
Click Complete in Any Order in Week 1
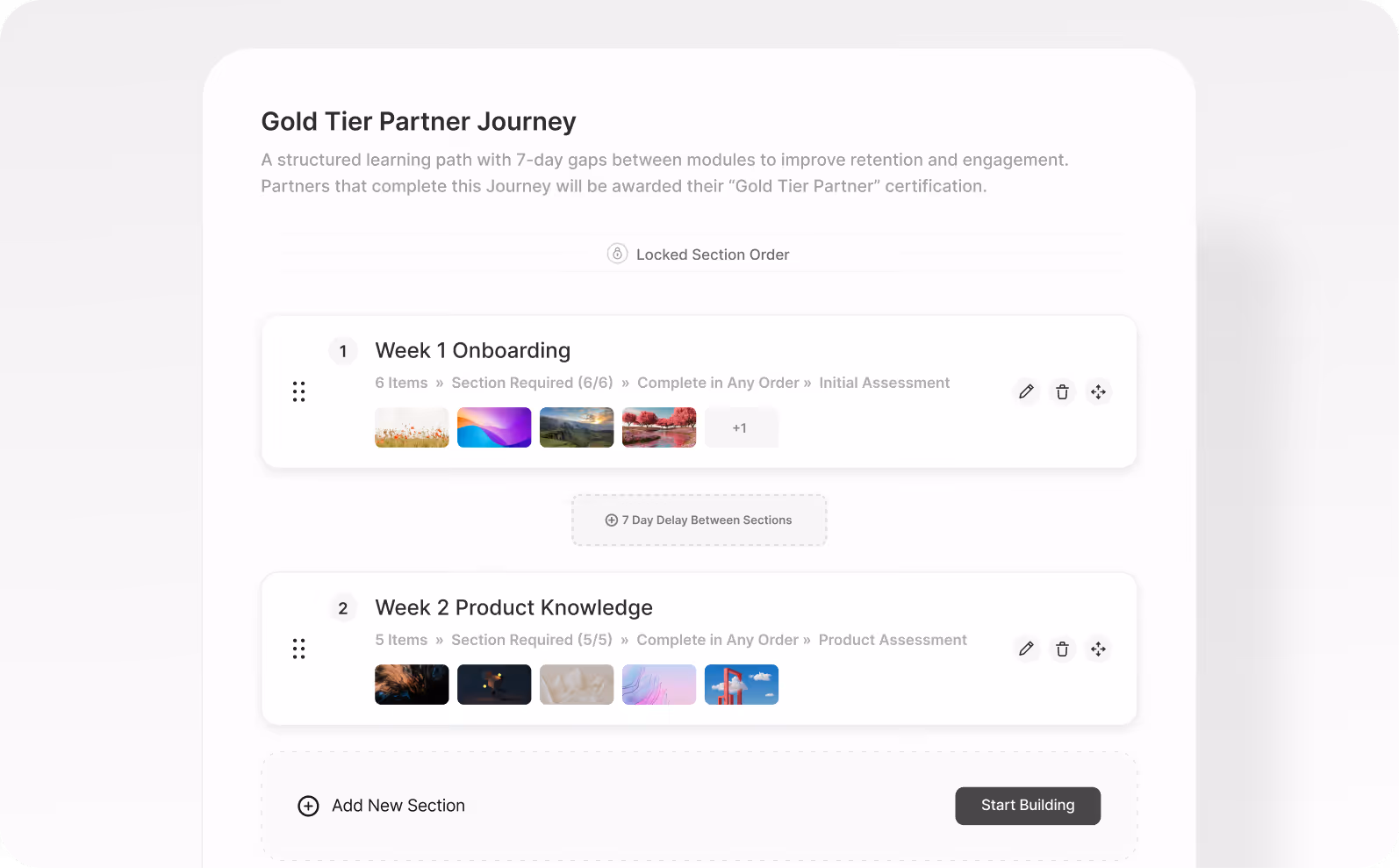[718, 383]
